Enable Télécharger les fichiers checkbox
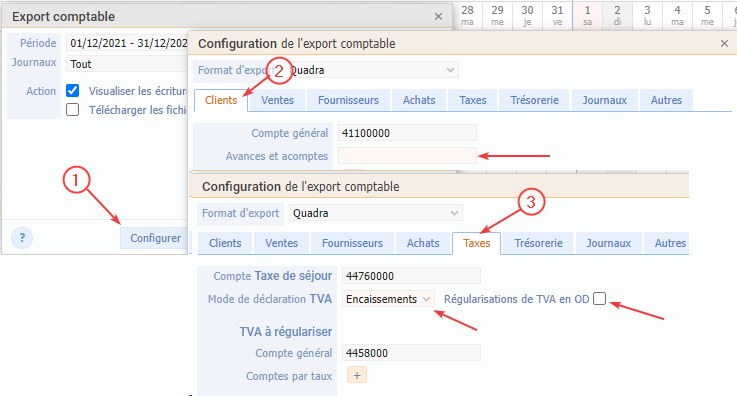 tap(72, 109)
